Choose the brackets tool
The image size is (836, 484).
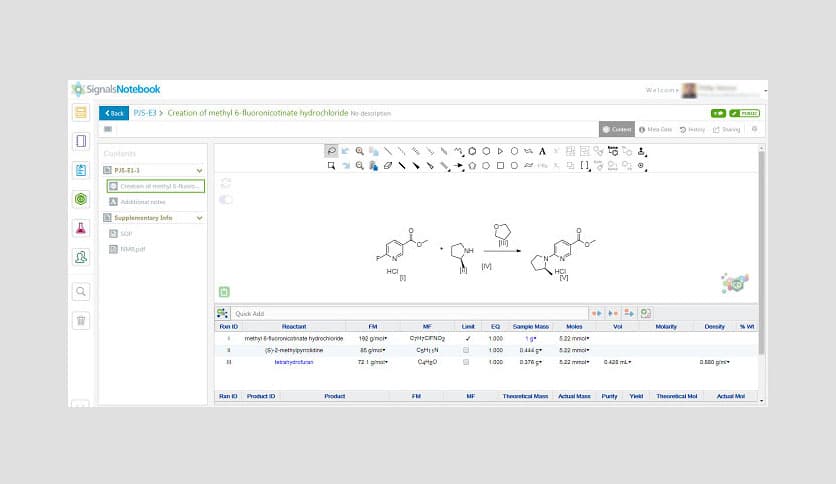[x=585, y=166]
